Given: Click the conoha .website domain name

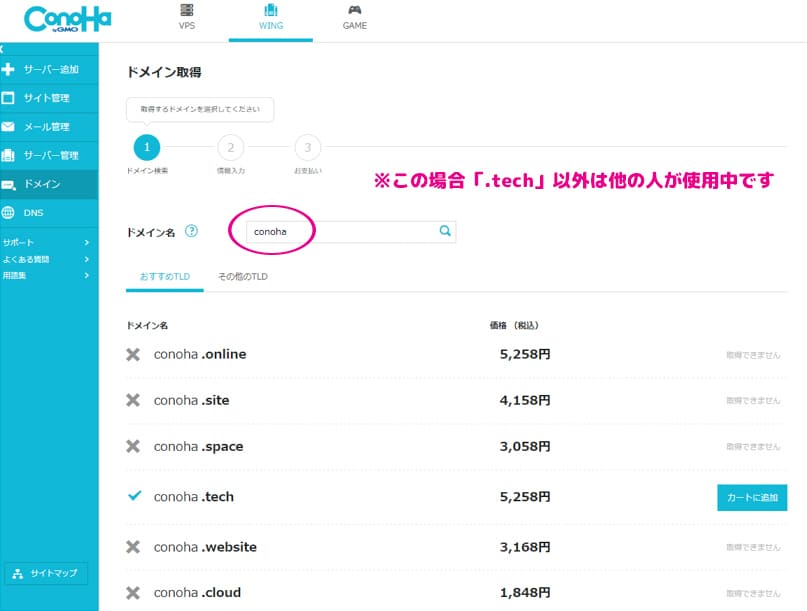Looking at the screenshot, I should tap(205, 547).
